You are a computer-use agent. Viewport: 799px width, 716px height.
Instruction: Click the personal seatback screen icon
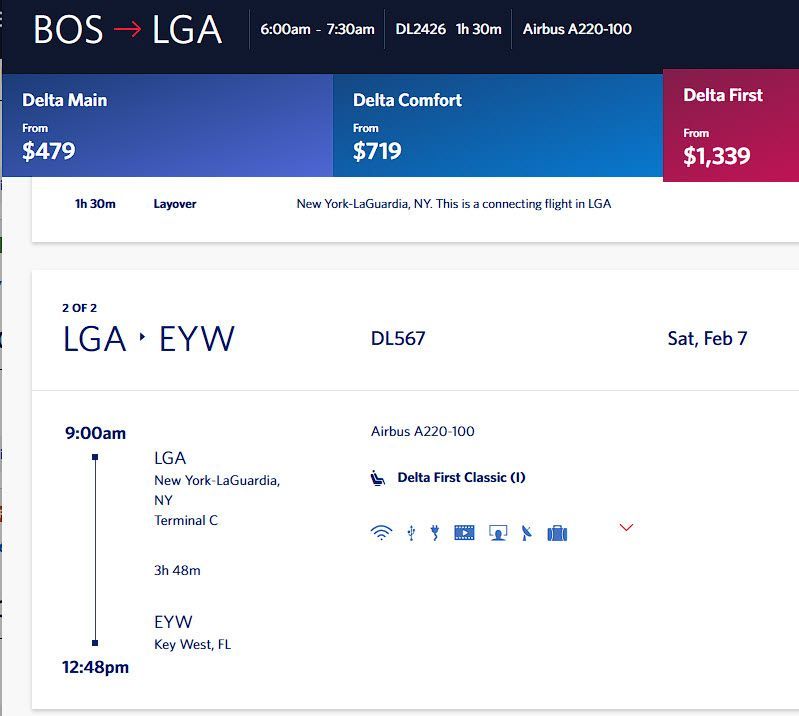498,533
